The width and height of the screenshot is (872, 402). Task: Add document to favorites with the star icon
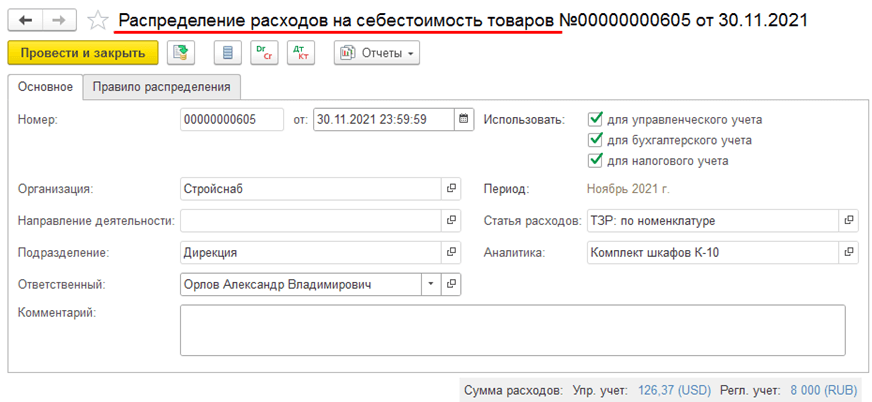[x=98, y=21]
